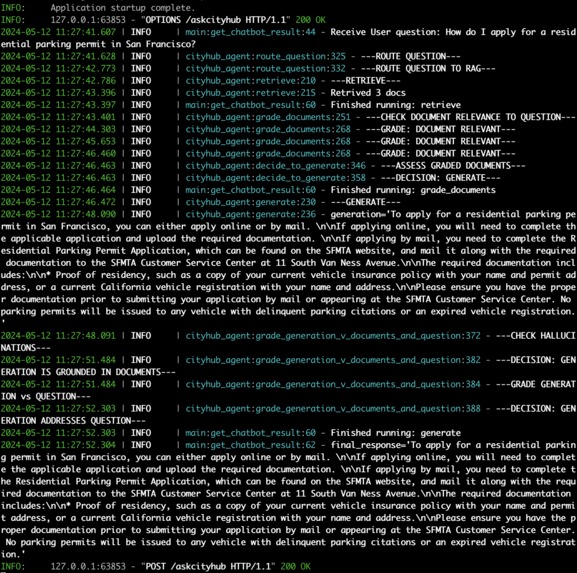577x573 pixels.
Task: Click the timestamp 11:27:42.773
Action: point(86,68)
